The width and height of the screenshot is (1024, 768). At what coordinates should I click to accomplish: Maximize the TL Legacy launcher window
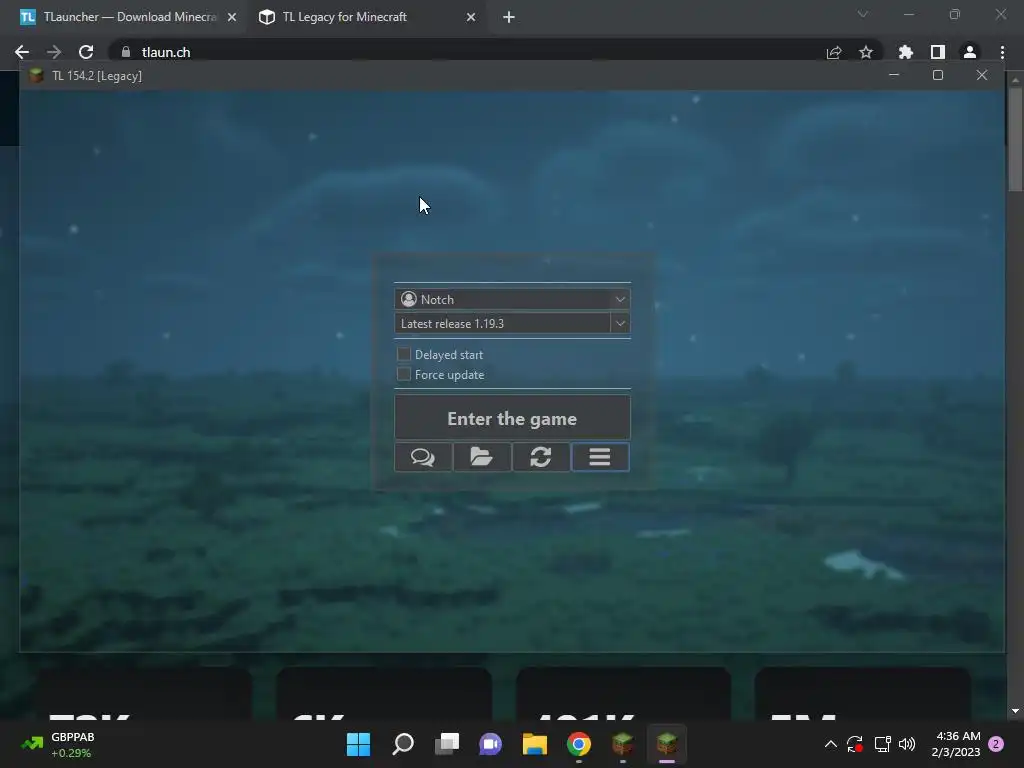(938, 75)
